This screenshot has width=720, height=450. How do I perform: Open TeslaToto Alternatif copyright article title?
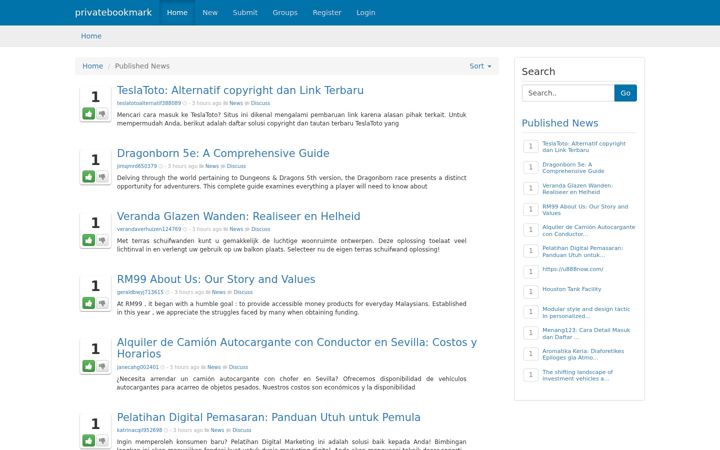tap(240, 90)
